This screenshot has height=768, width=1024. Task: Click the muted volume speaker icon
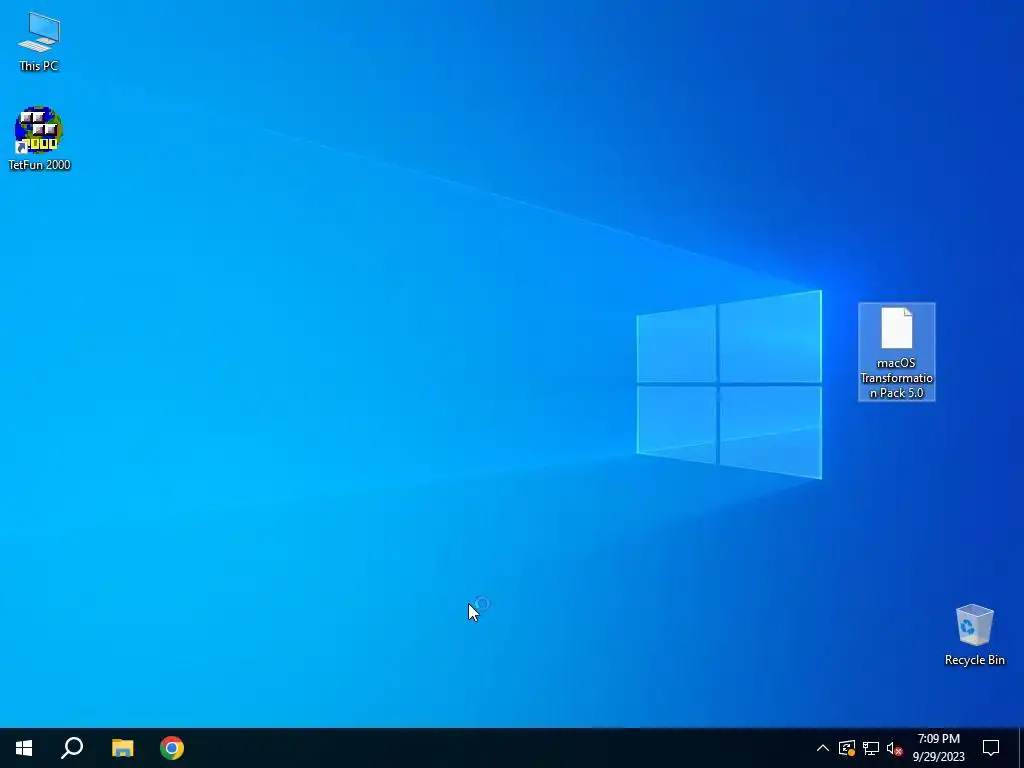[895, 748]
